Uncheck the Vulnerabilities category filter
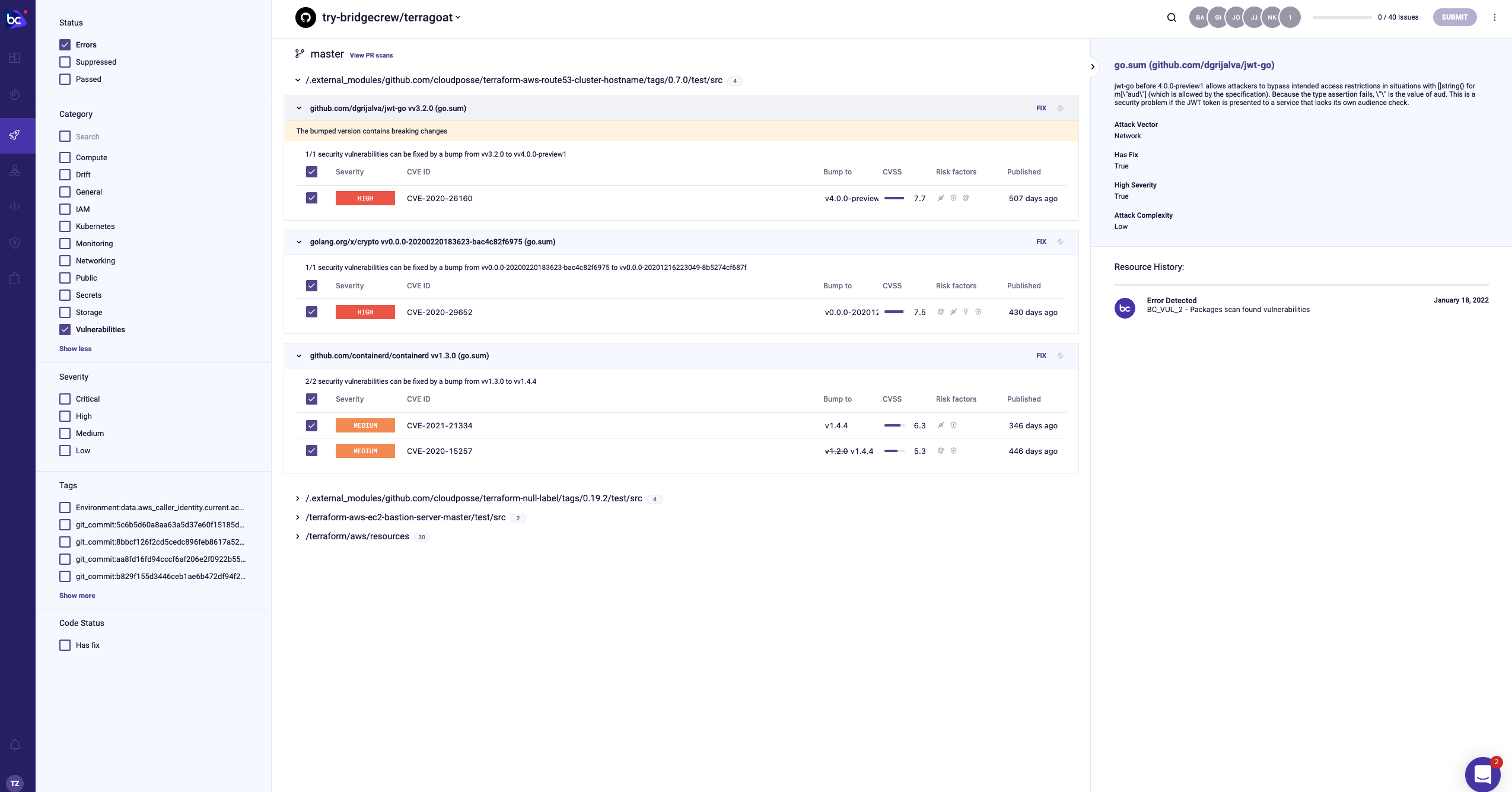Image resolution: width=1512 pixels, height=792 pixels. pos(65,330)
